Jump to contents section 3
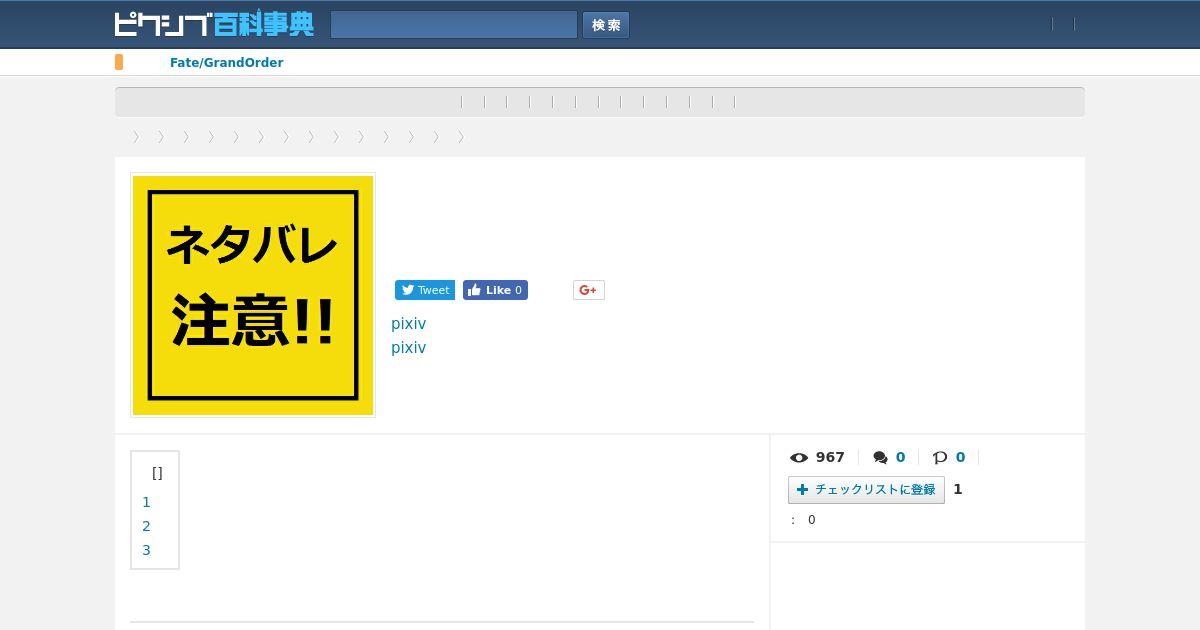1200x630 pixels. (146, 550)
